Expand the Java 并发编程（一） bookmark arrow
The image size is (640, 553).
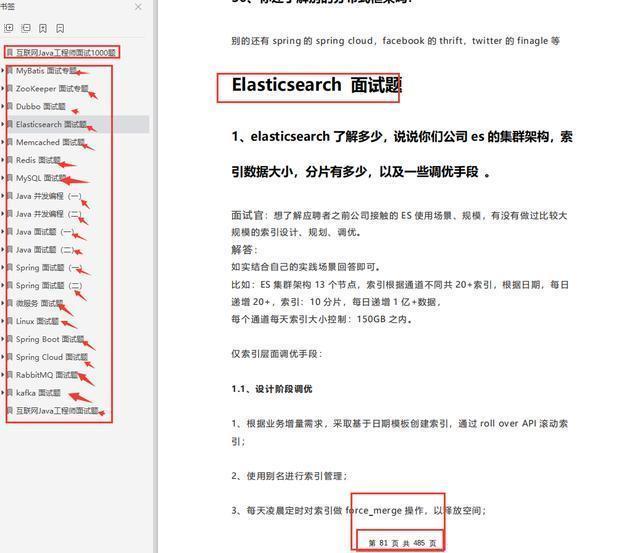pos(3,196)
